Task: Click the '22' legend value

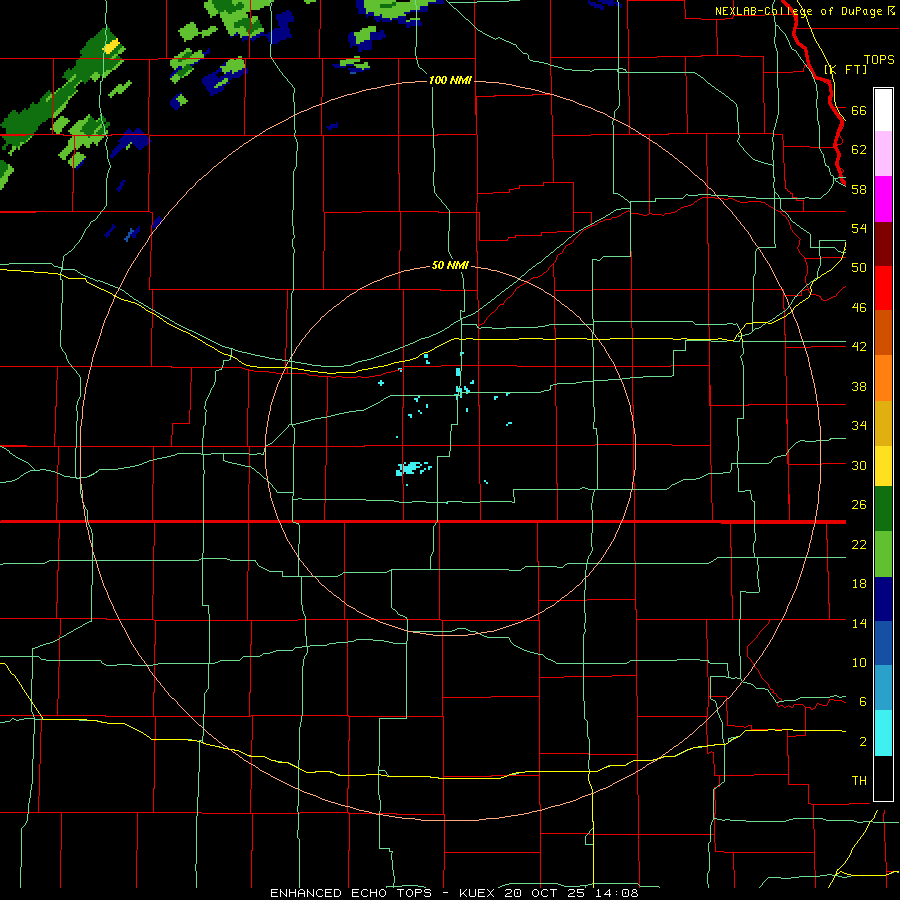Action: pyautogui.click(x=859, y=544)
